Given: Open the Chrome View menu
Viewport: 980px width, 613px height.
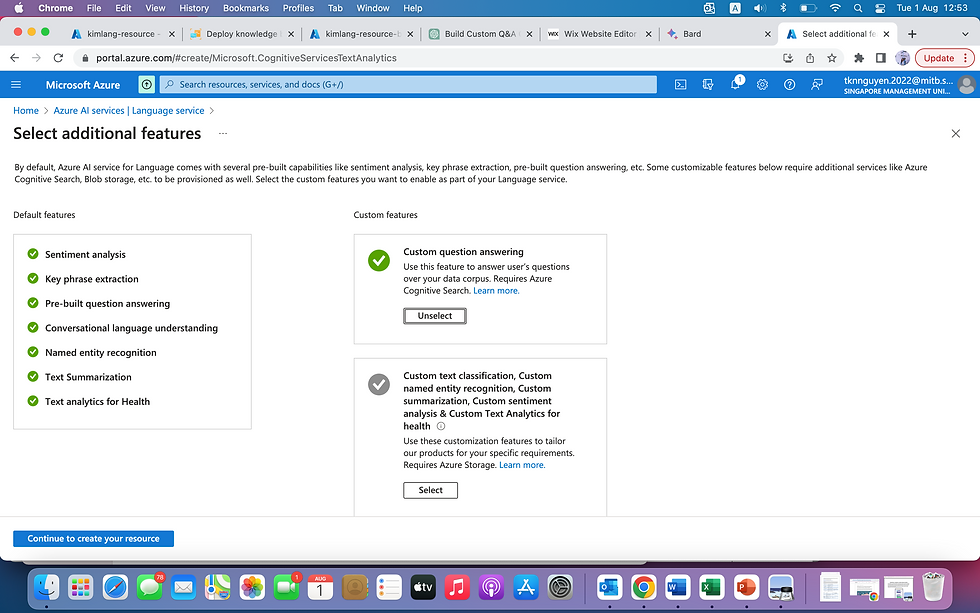Looking at the screenshot, I should coord(155,8).
